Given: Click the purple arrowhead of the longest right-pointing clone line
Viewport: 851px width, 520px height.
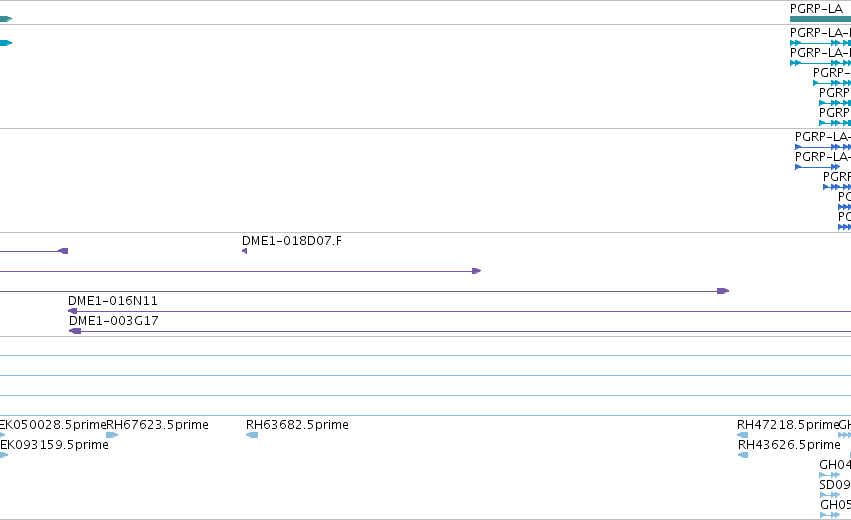Looking at the screenshot, I should click(723, 291).
